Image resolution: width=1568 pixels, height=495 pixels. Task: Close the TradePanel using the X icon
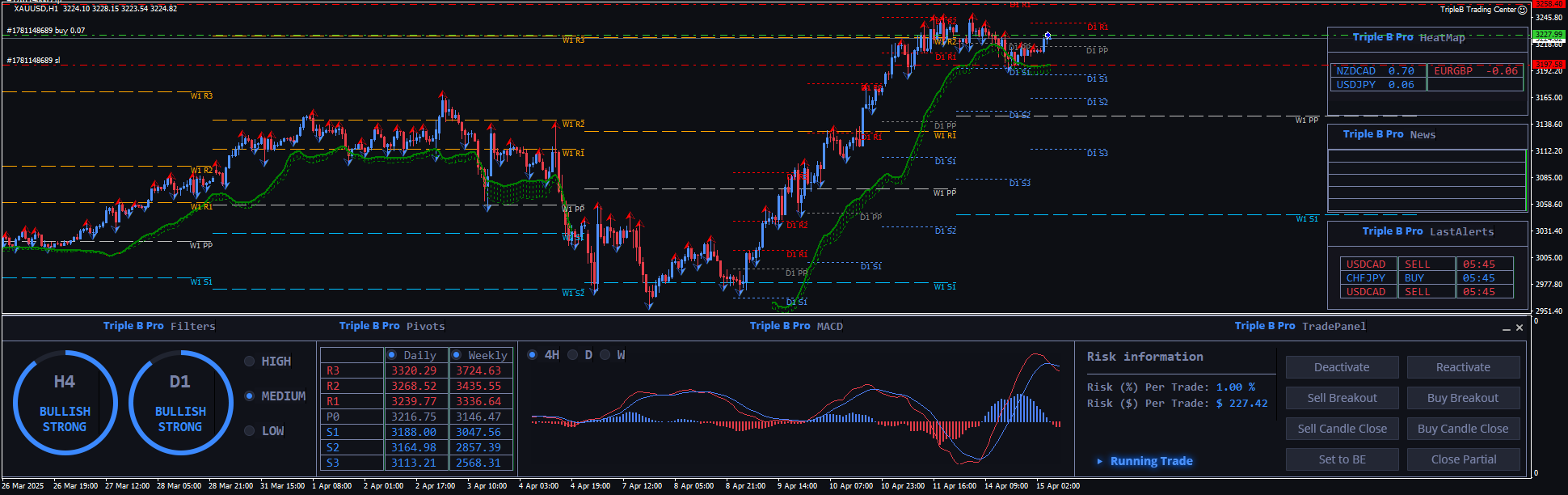(1520, 328)
